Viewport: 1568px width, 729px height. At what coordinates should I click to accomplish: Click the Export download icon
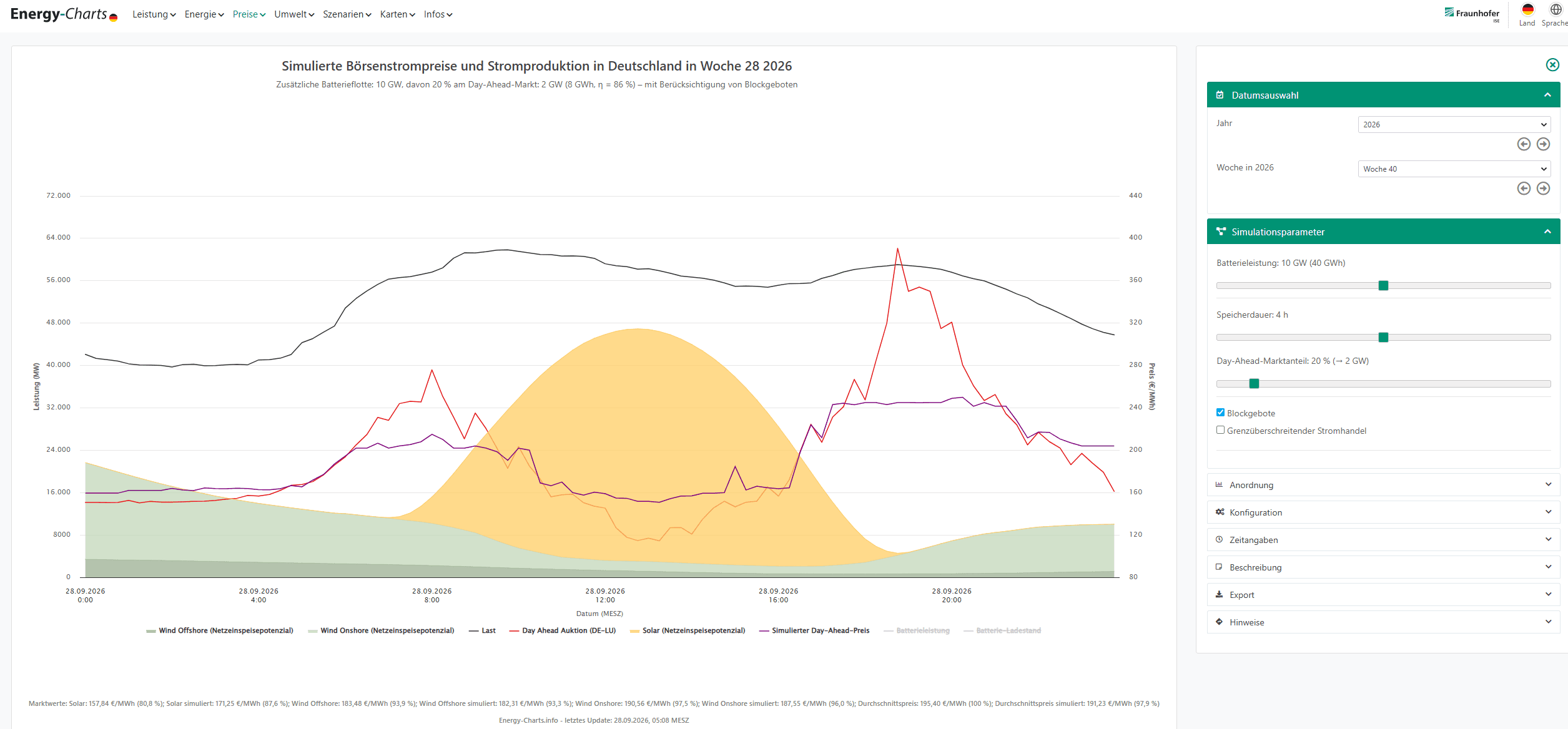1219,594
